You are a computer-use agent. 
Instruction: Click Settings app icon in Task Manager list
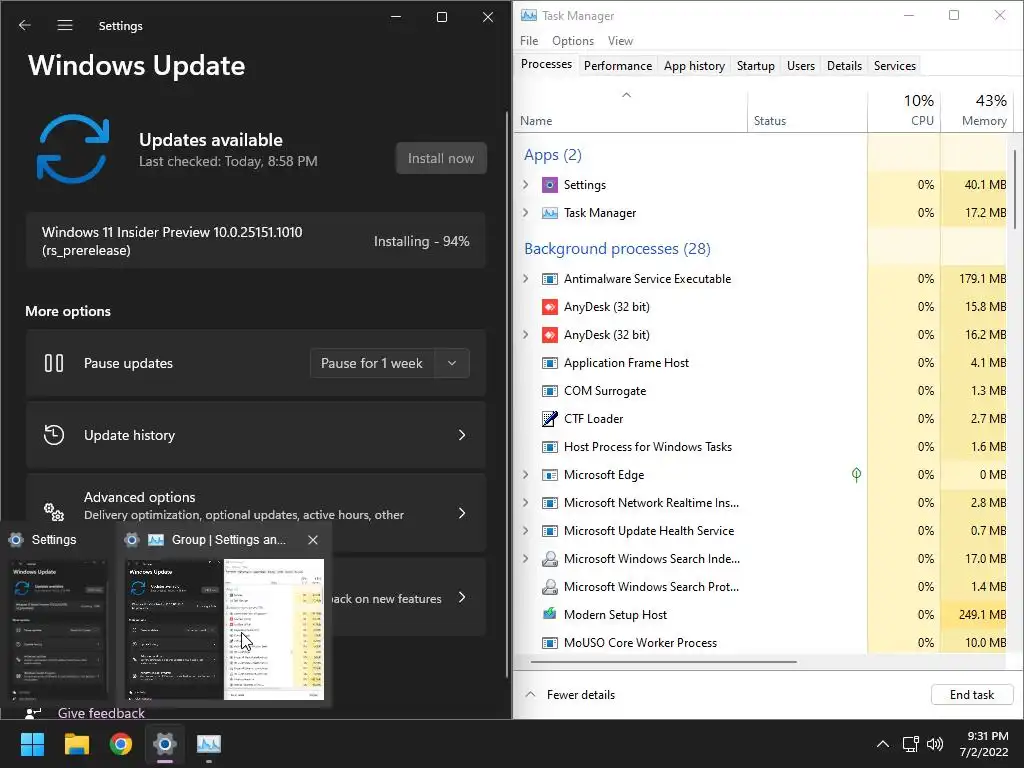pos(550,185)
